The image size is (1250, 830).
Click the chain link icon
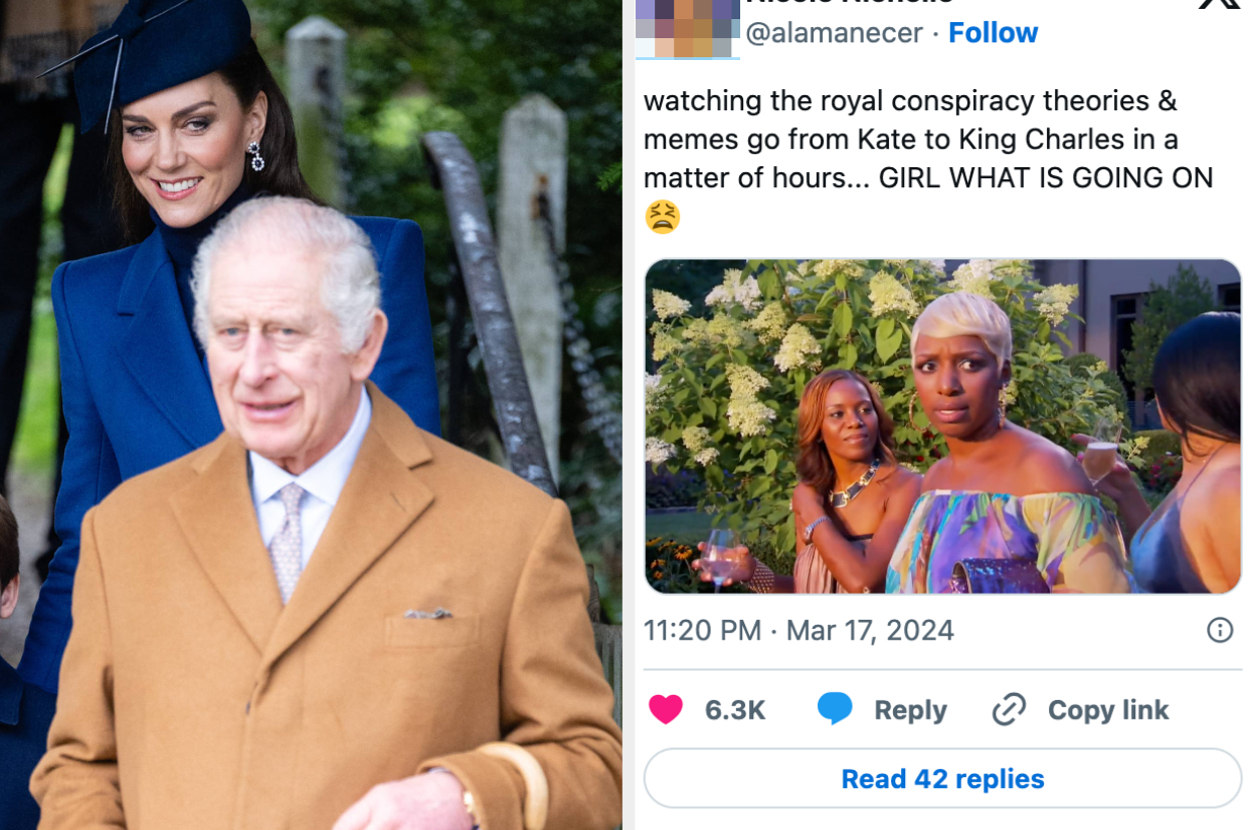[1009, 710]
